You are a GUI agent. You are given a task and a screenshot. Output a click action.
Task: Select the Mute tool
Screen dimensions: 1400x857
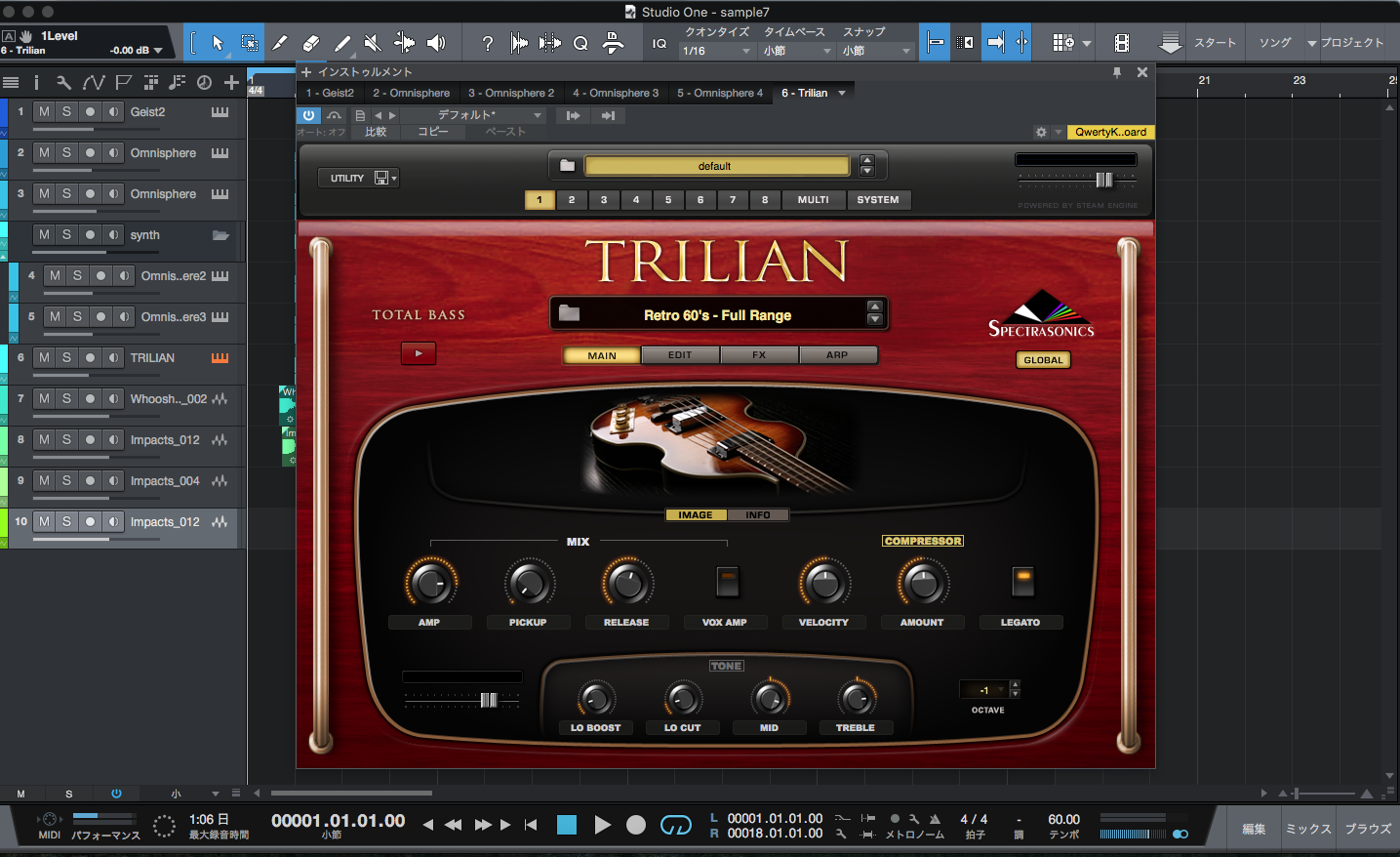(373, 42)
